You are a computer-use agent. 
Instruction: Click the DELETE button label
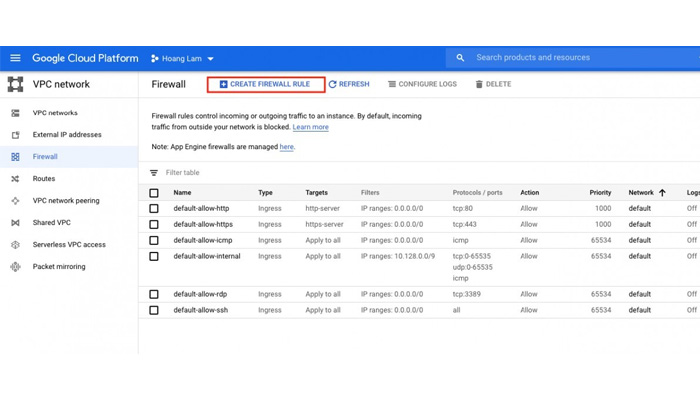(x=498, y=84)
